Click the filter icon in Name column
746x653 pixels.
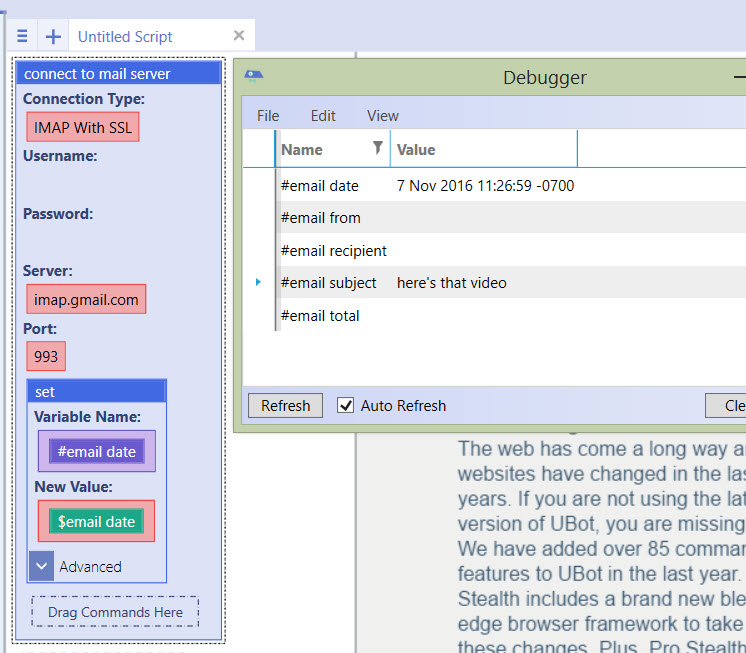377,148
